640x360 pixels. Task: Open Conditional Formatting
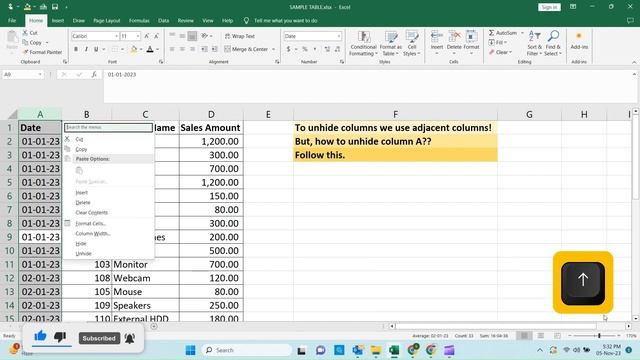pyautogui.click(x=363, y=43)
